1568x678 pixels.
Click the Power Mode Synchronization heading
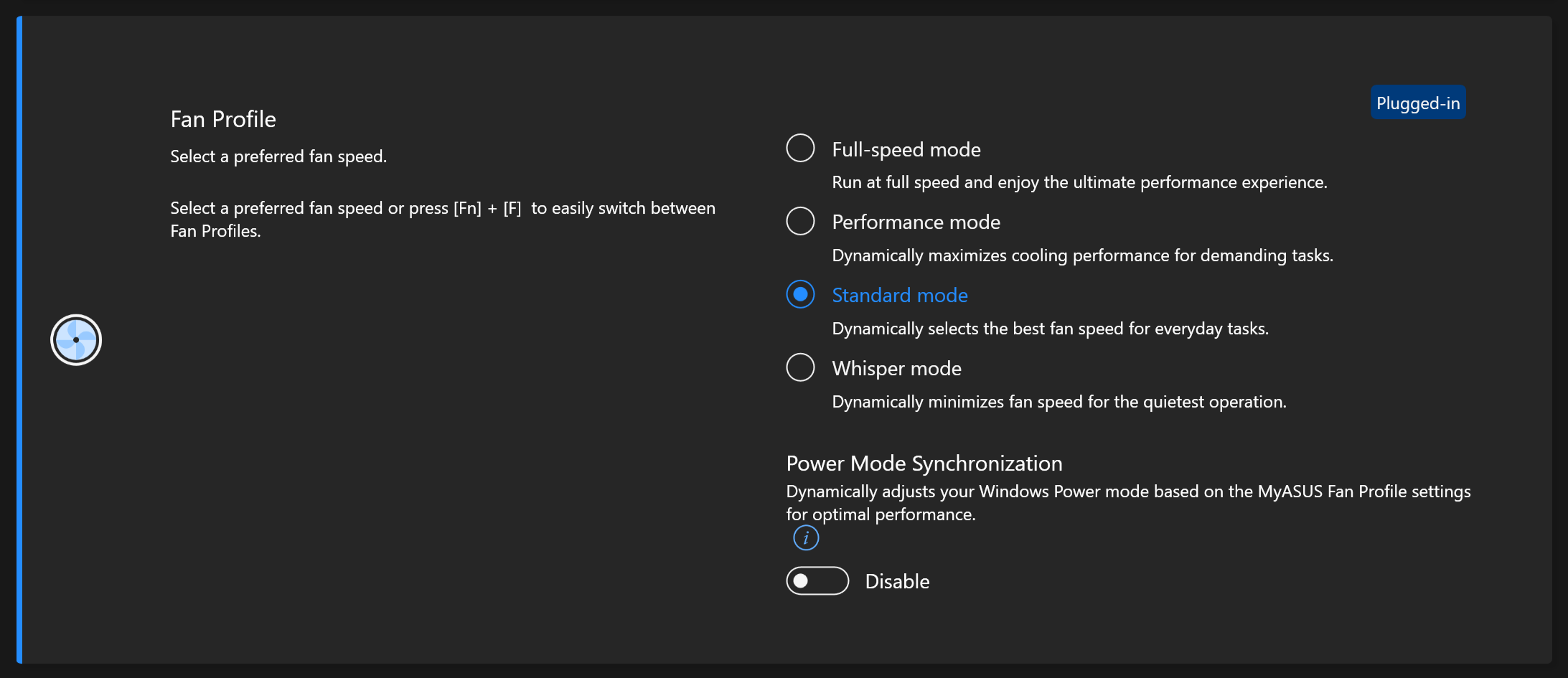[924, 463]
